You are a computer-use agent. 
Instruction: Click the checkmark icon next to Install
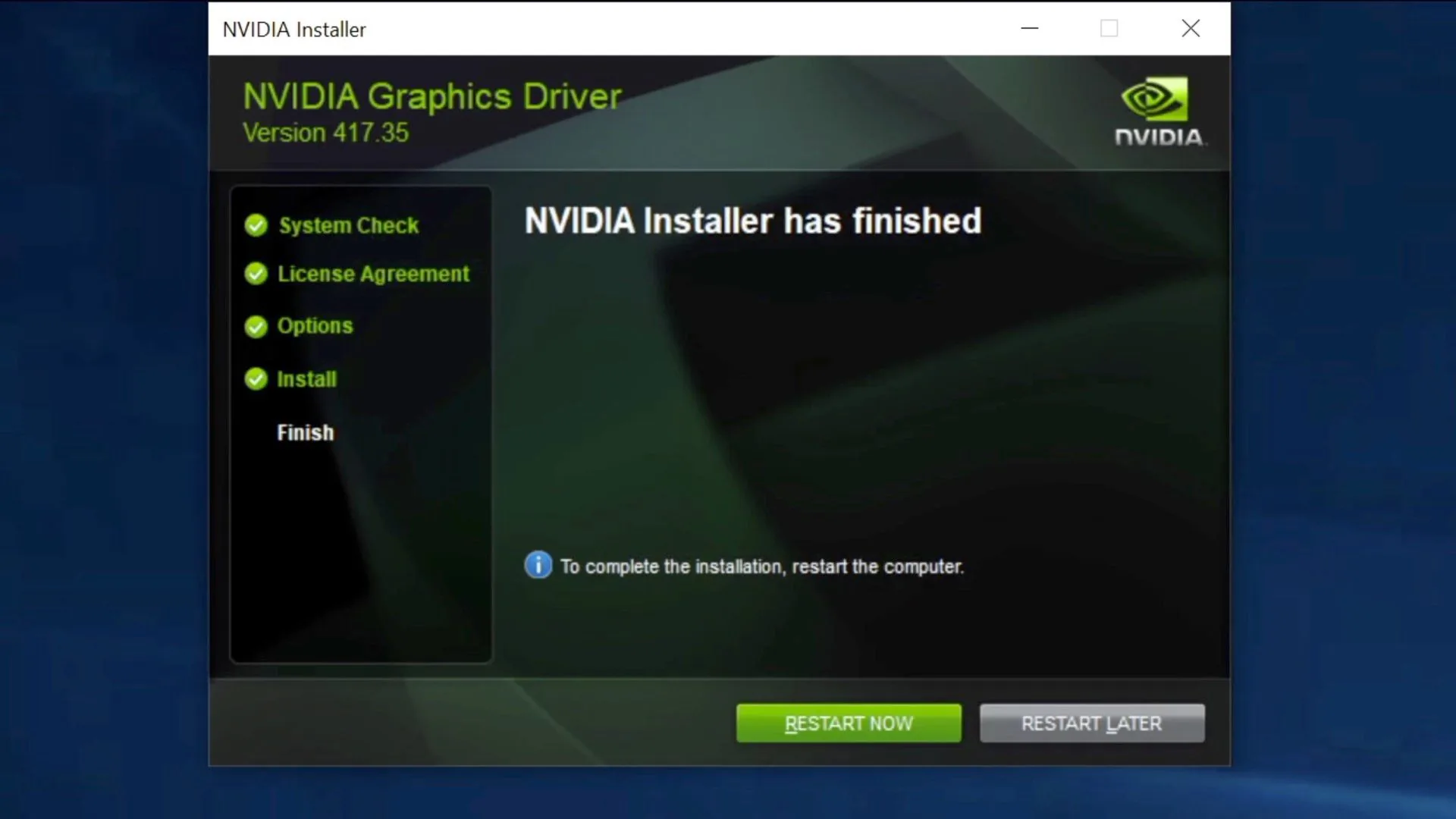256,378
